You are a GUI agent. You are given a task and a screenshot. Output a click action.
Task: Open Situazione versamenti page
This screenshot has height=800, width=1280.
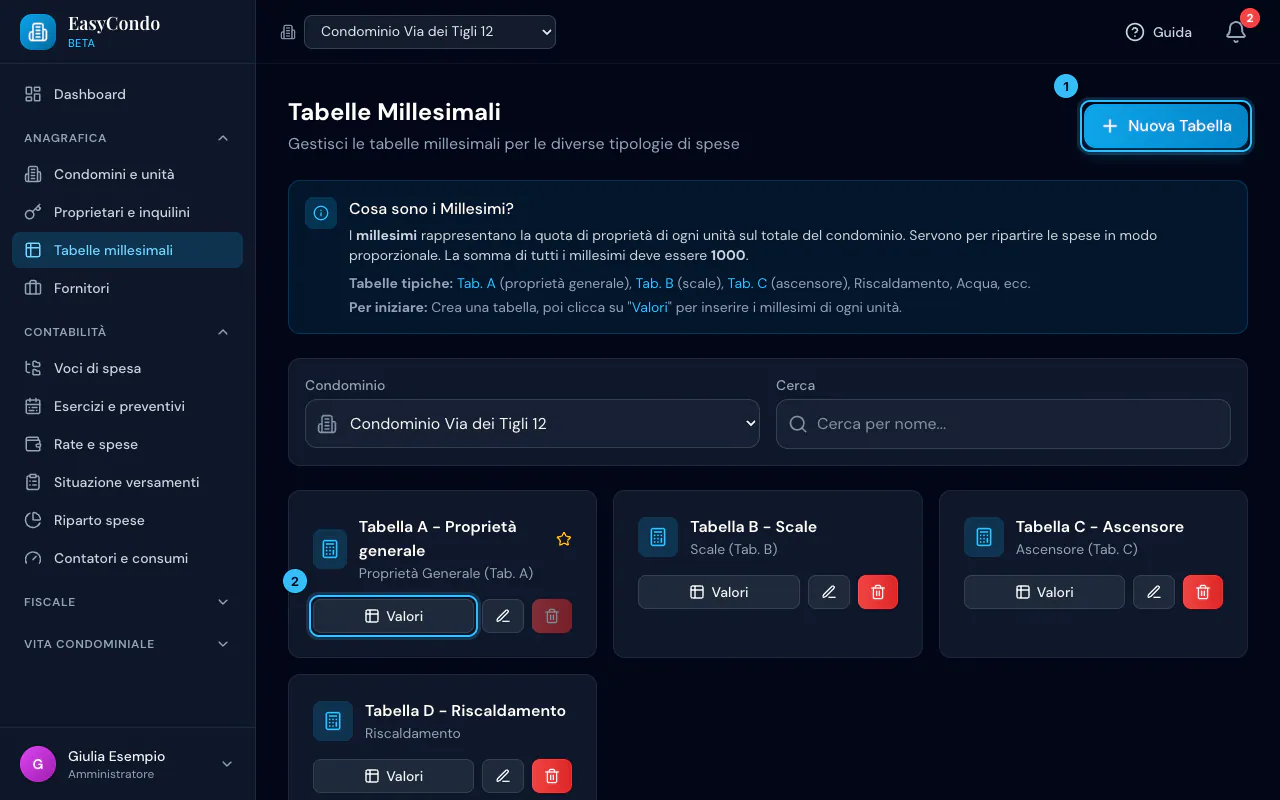pyautogui.click(x=127, y=482)
